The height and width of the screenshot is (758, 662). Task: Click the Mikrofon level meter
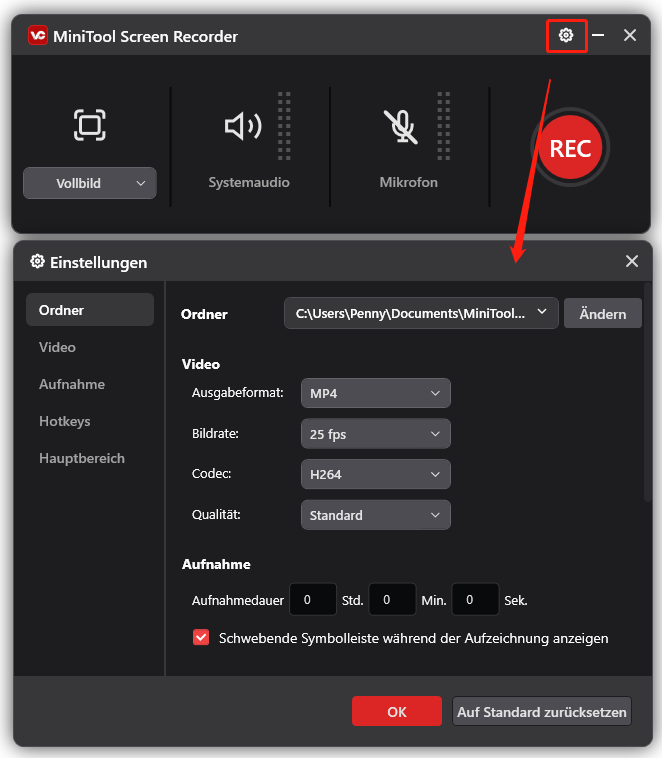point(444,126)
